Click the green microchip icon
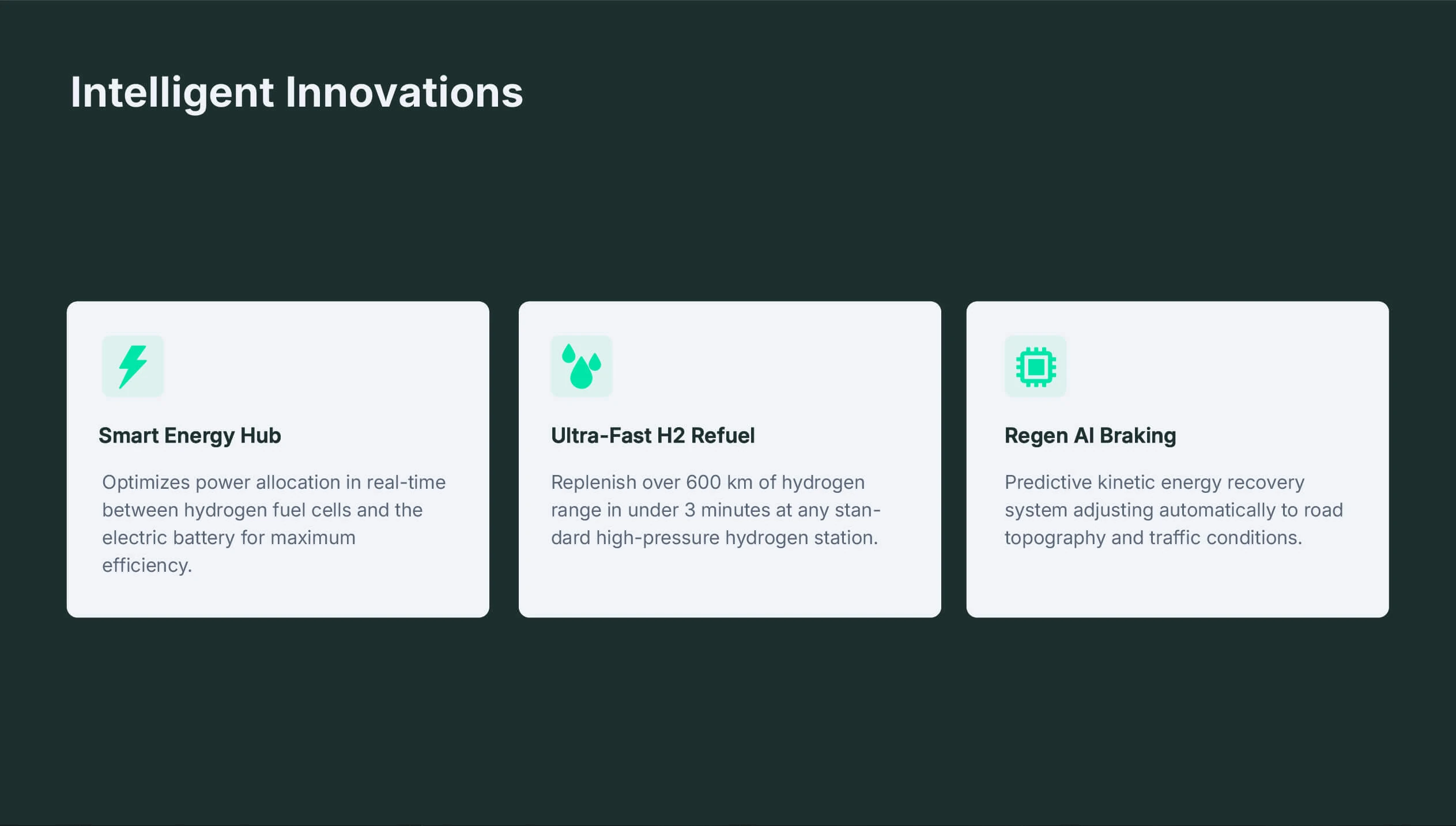This screenshot has height=826, width=1456. [1035, 367]
